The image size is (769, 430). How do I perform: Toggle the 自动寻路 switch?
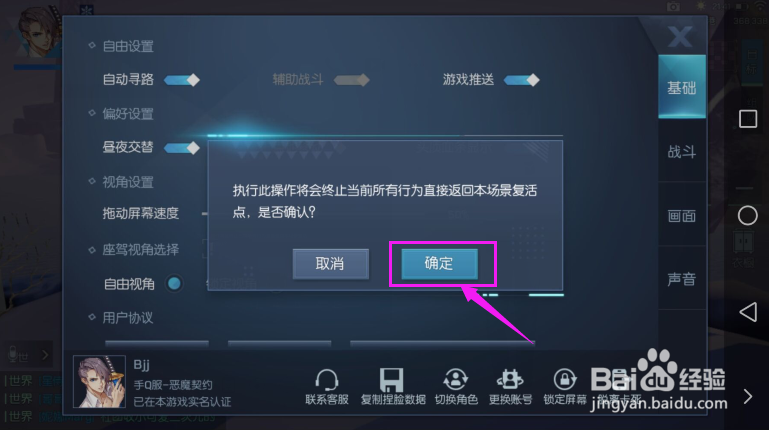click(182, 80)
